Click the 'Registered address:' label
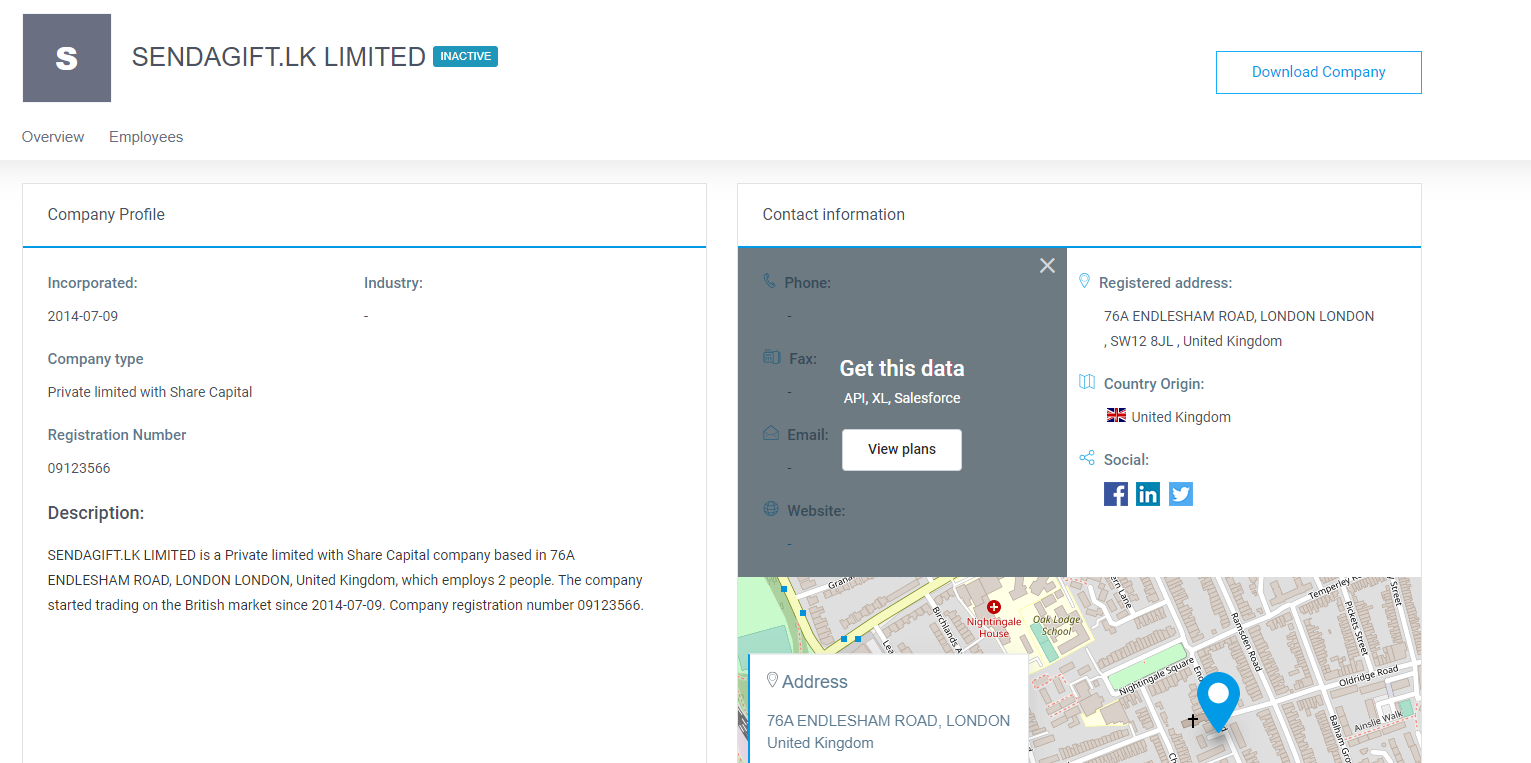 click(x=1166, y=283)
